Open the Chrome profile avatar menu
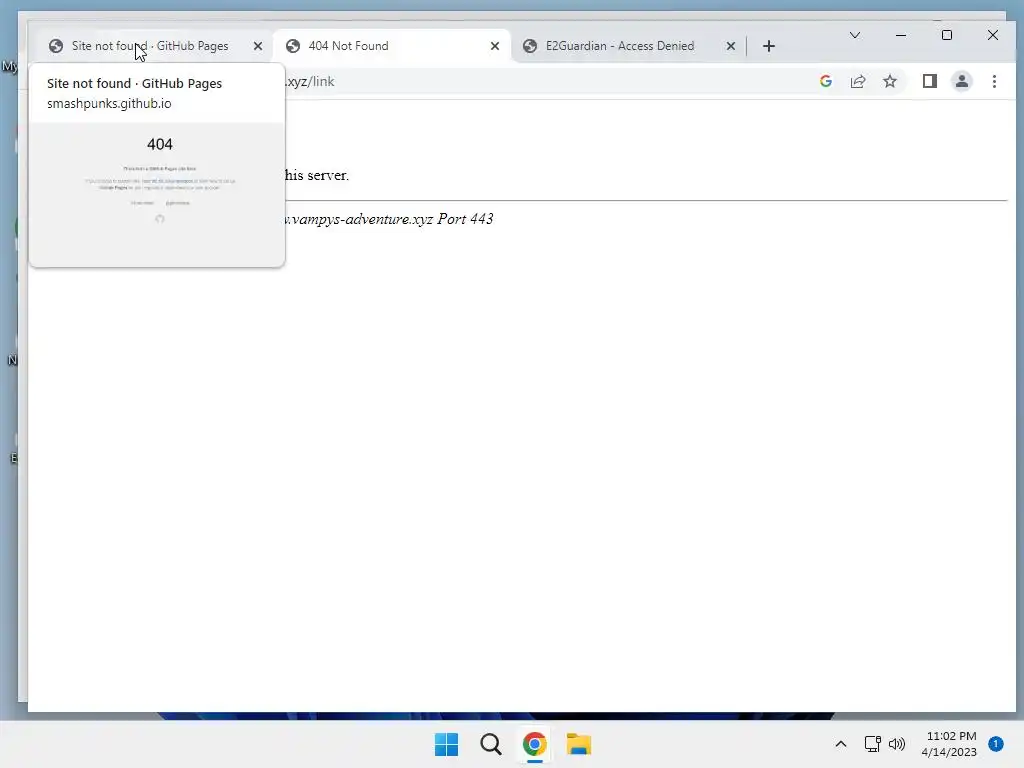Screen dimensions: 1024x768 coord(961,81)
